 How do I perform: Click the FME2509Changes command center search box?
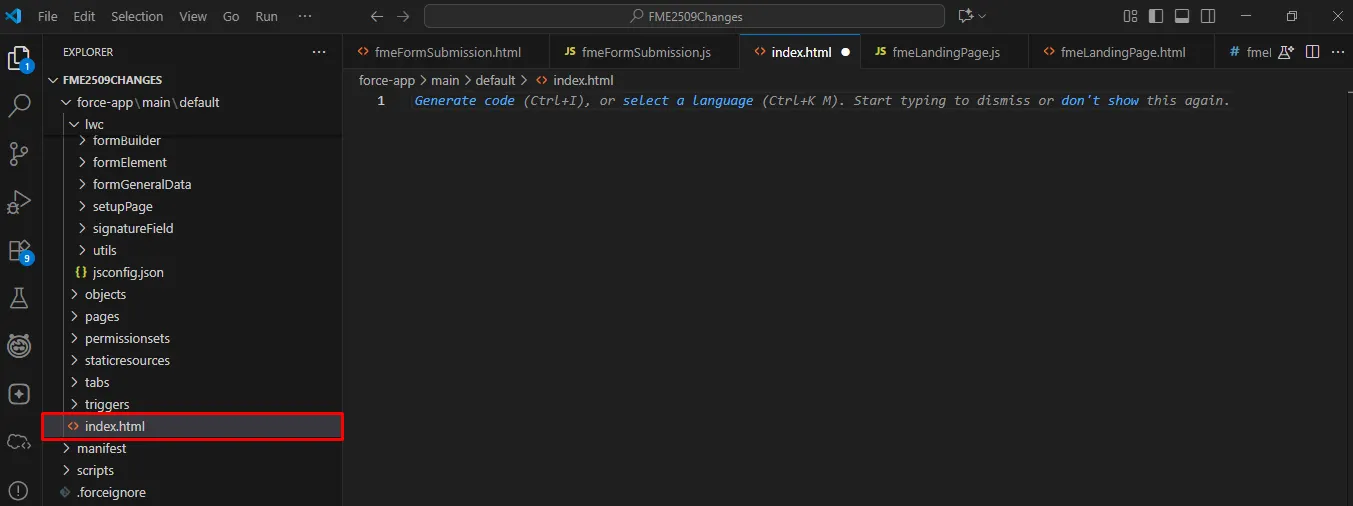tap(685, 17)
